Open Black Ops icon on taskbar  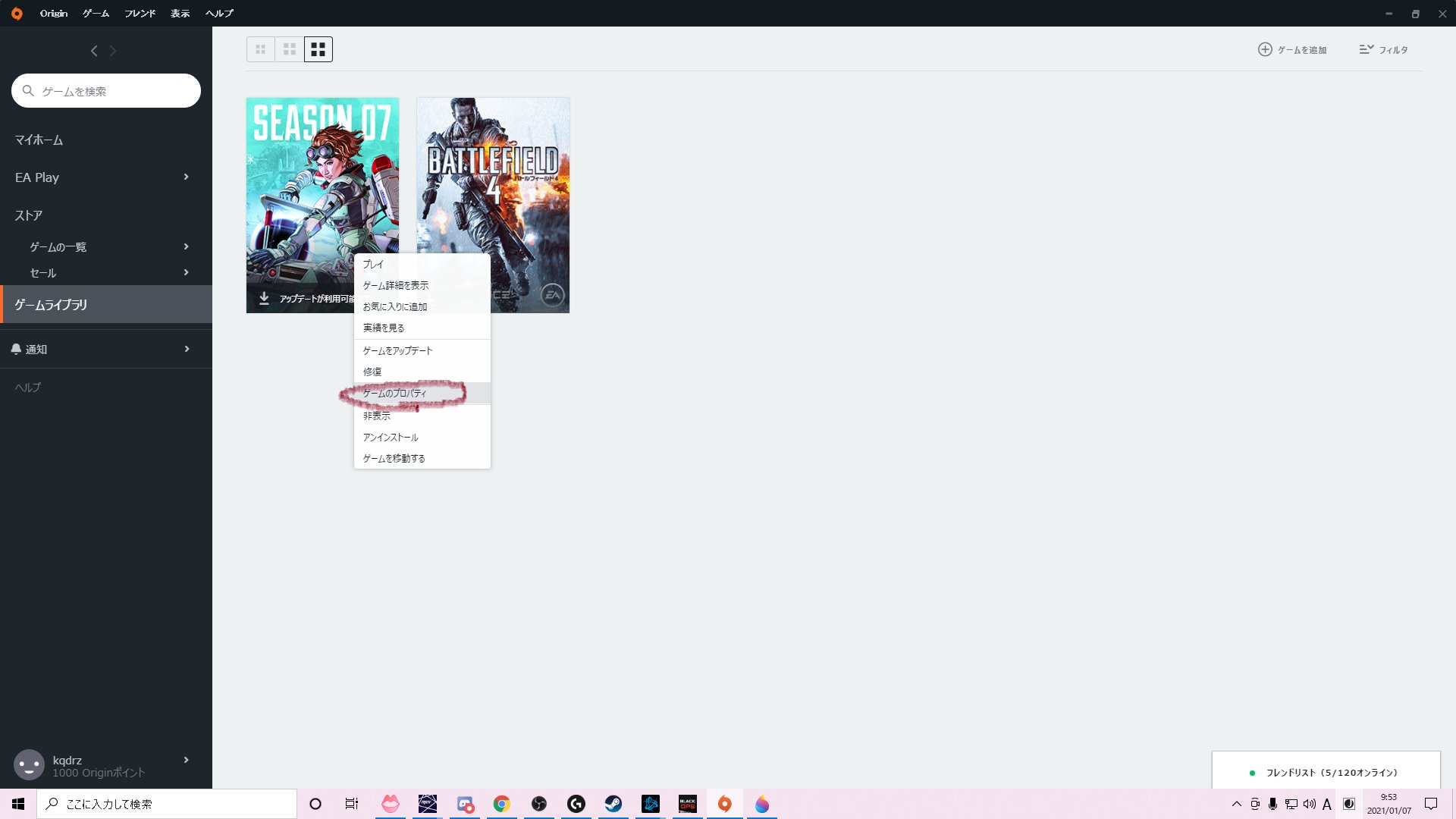(688, 804)
